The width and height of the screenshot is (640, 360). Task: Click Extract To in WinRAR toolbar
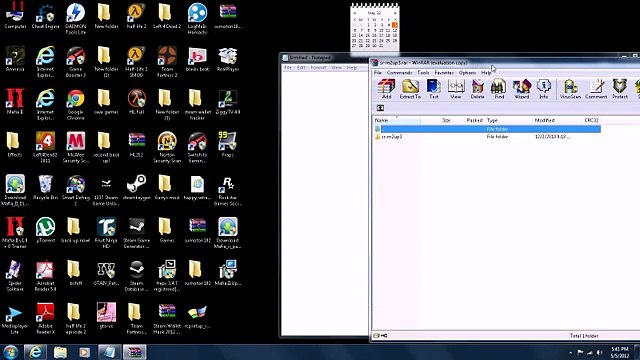tap(410, 89)
